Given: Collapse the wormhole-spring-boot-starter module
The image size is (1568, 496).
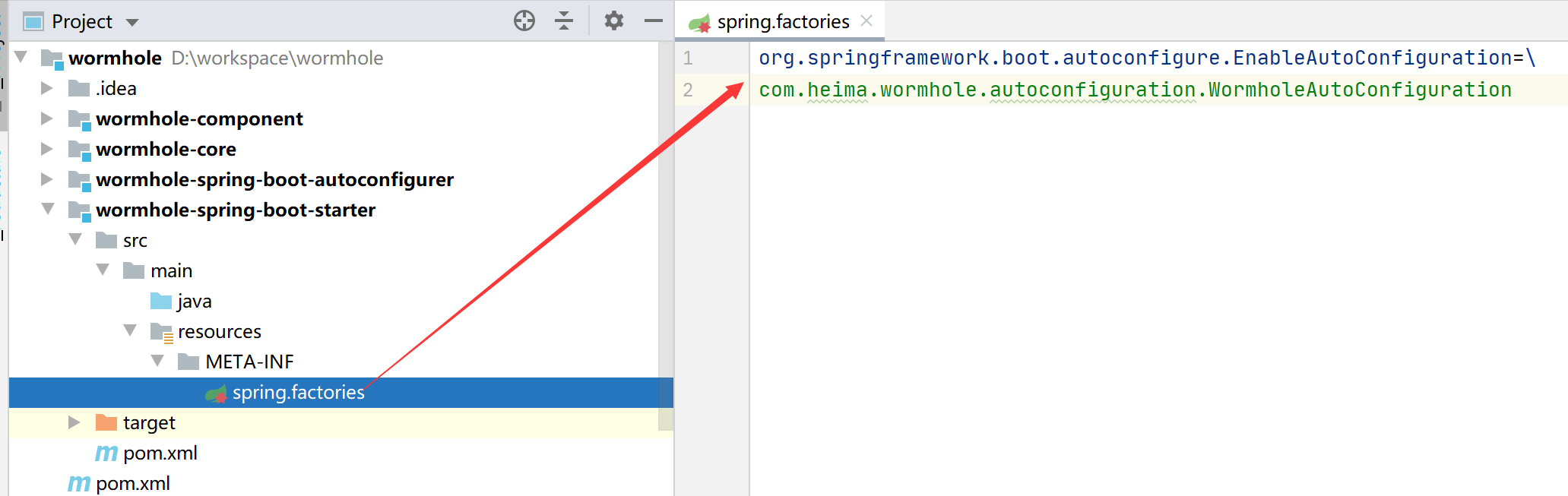Looking at the screenshot, I should click(x=48, y=209).
